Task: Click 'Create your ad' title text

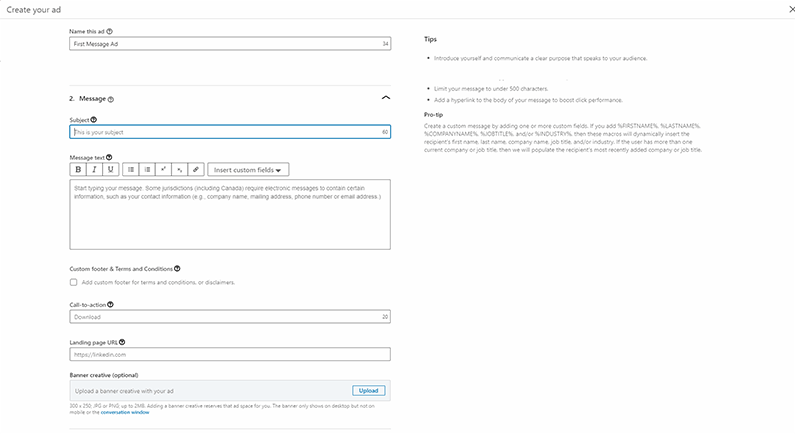Action: tap(33, 10)
